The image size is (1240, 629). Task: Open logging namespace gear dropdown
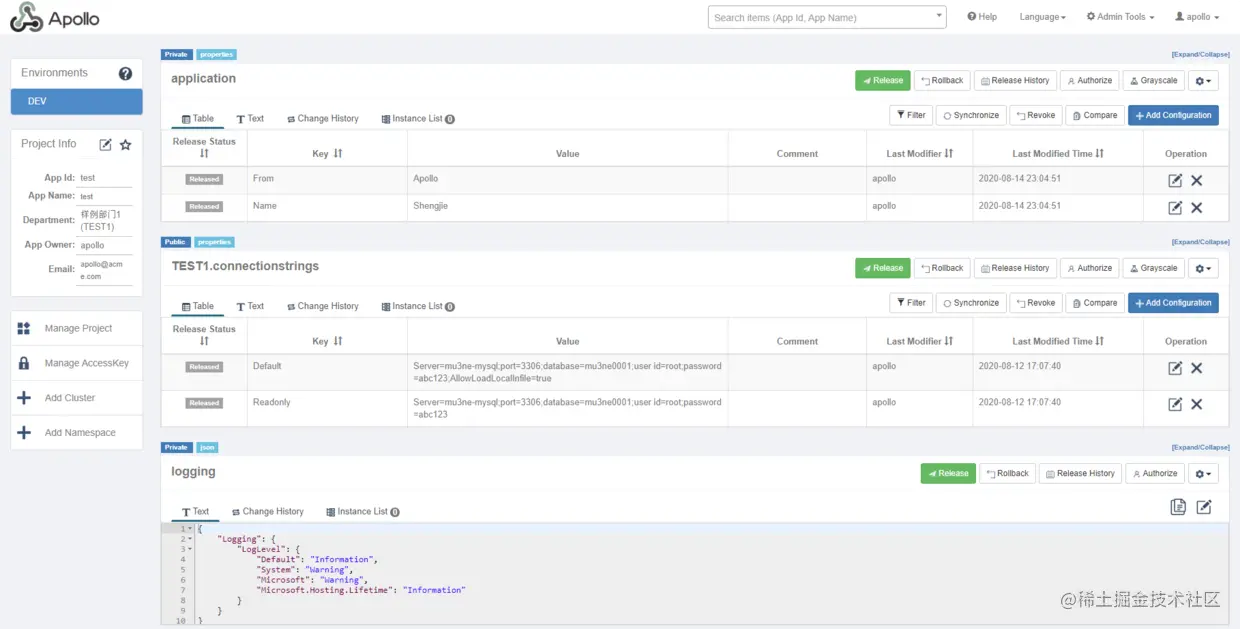[x=1203, y=474]
